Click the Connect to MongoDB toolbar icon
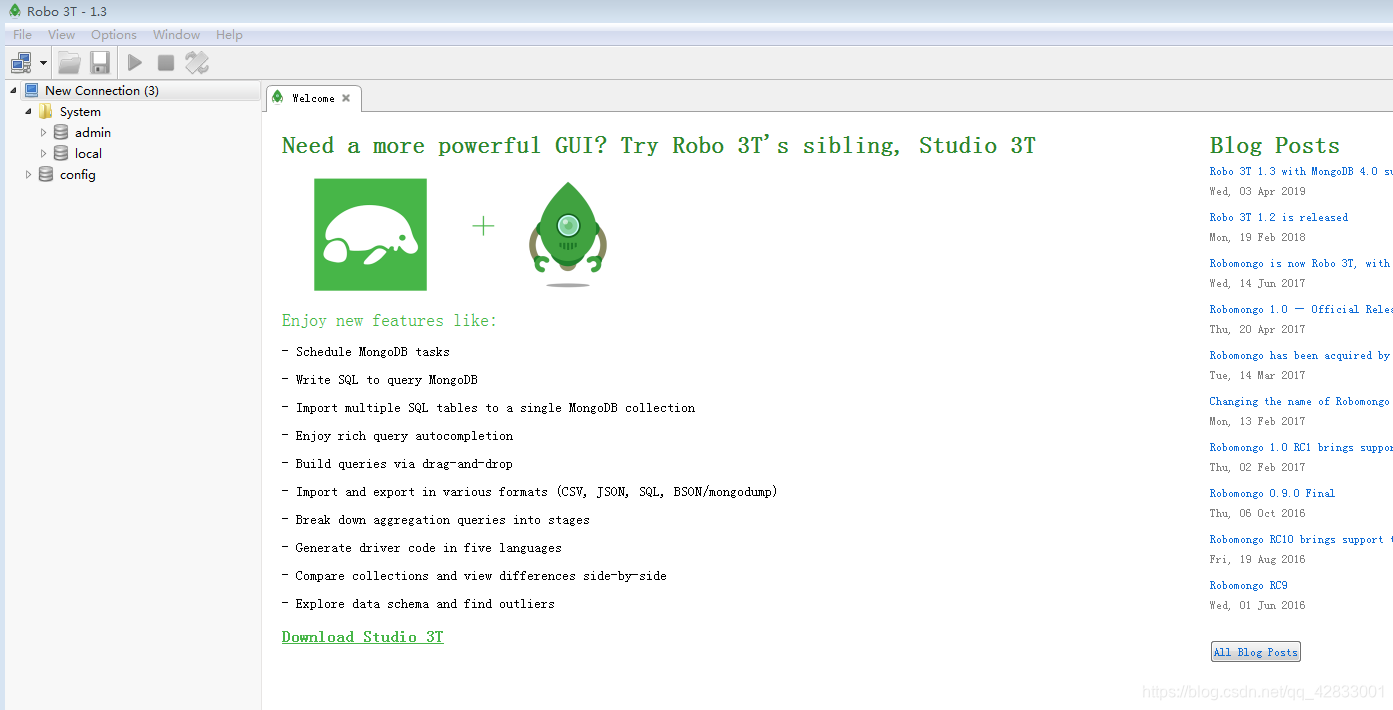Viewport: 1393px width, 710px height. pyautogui.click(x=21, y=63)
